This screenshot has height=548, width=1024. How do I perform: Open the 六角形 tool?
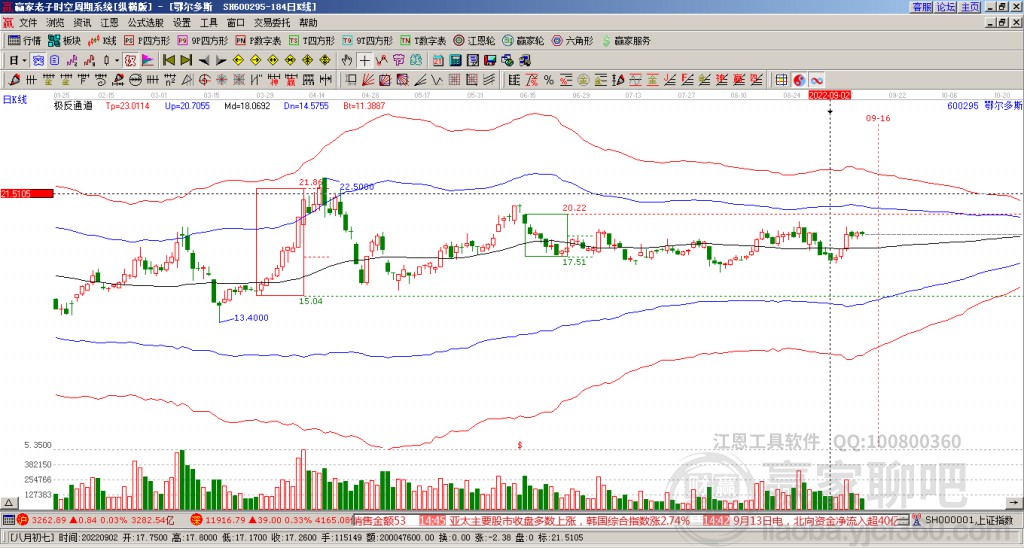(572, 40)
